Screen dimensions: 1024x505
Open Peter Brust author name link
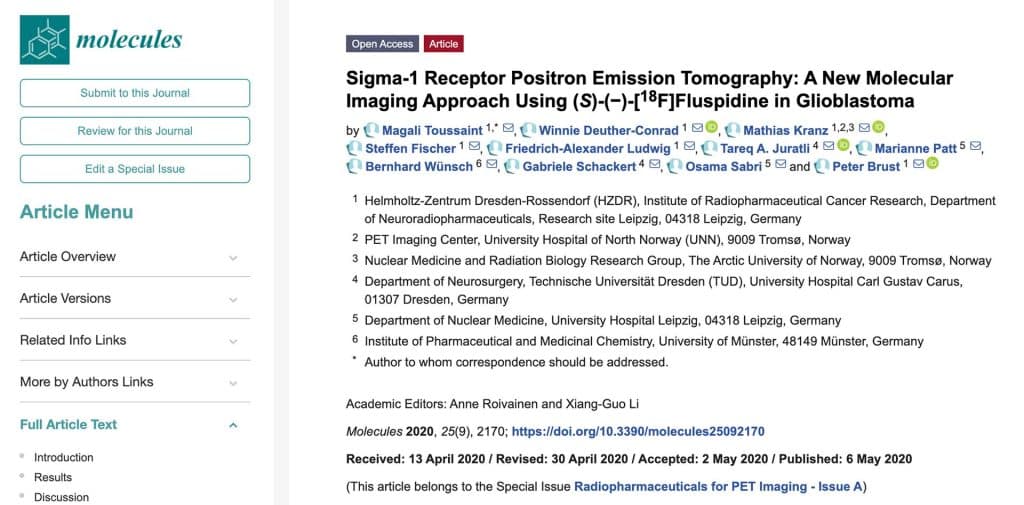point(866,167)
